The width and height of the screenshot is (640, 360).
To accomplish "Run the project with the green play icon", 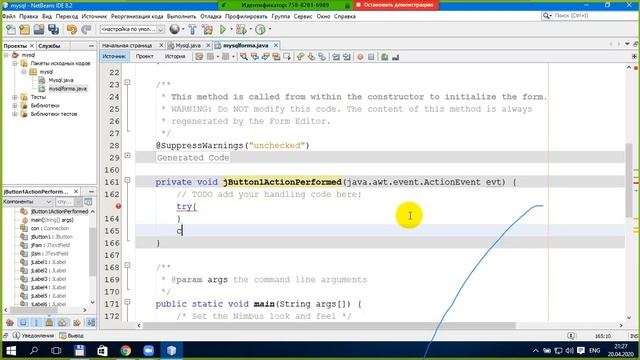I will click(222, 29).
